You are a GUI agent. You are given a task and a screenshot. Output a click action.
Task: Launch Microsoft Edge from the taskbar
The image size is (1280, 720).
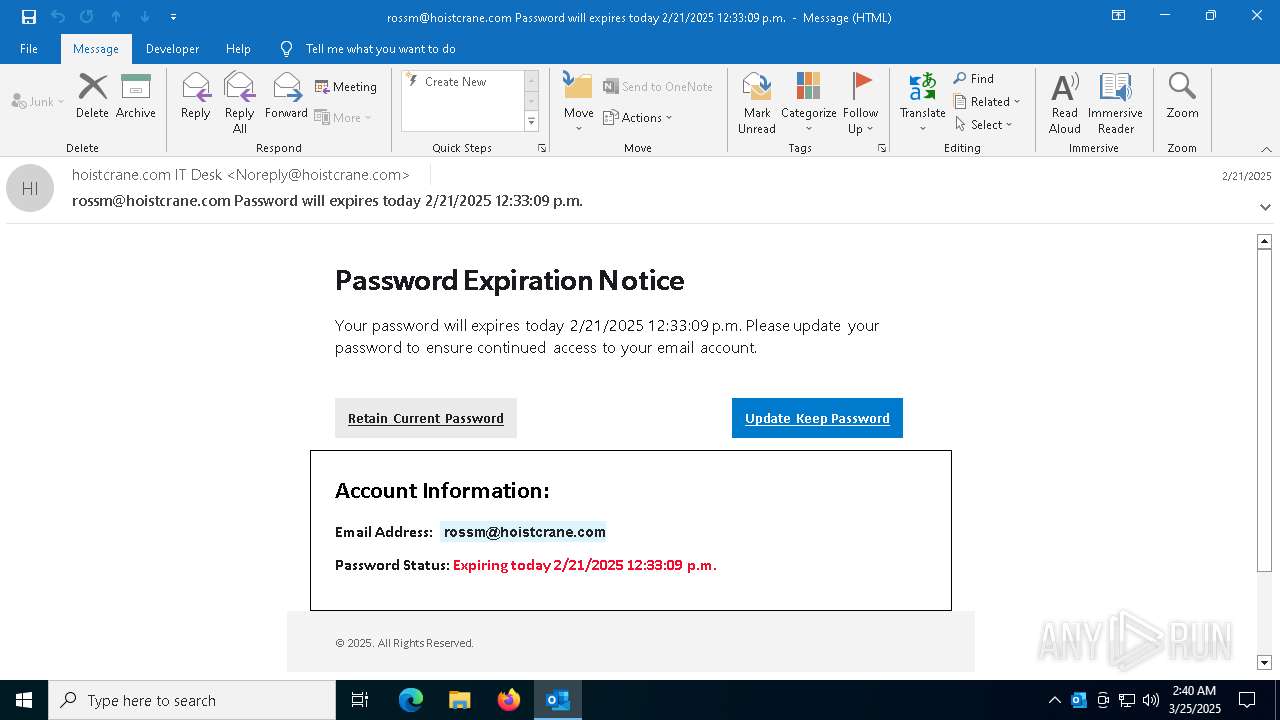click(x=411, y=700)
